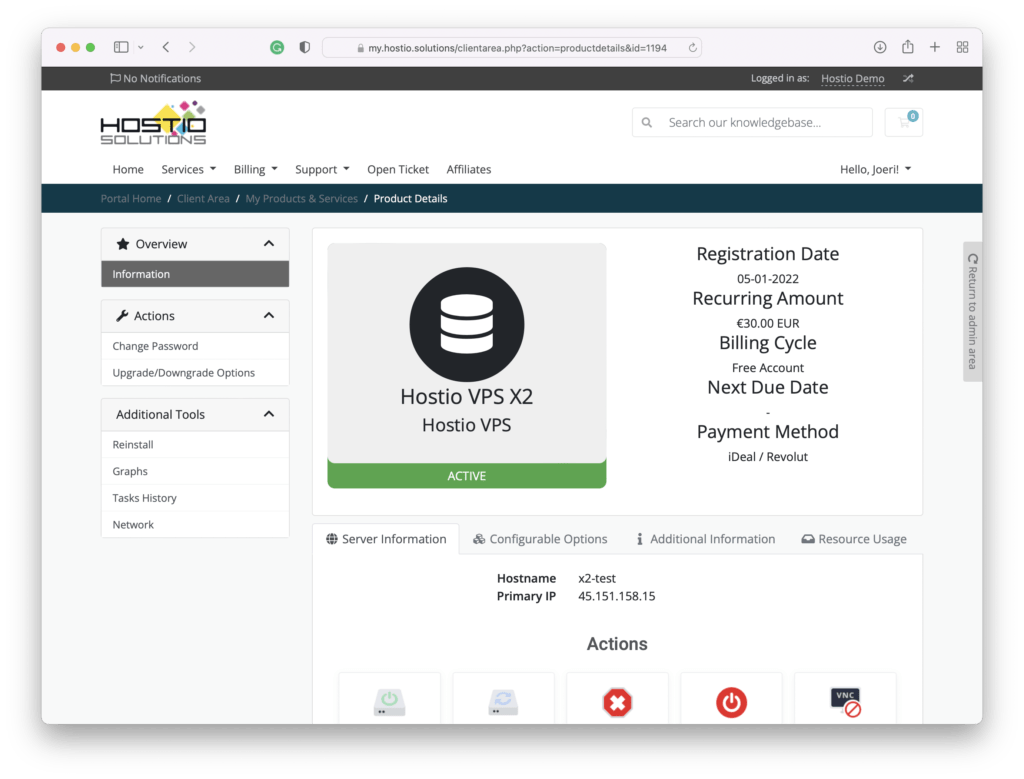Click the primary IP 45.151.158.15
The height and width of the screenshot is (779, 1024).
point(616,596)
